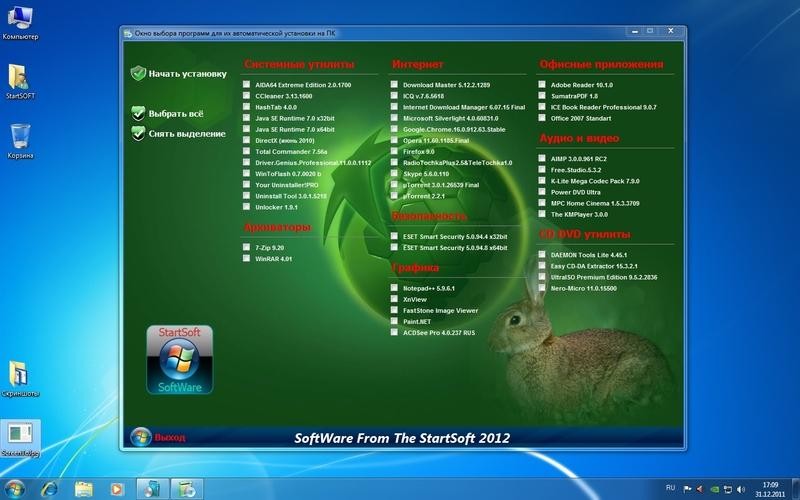
Task: Open the clock showing 17:09
Action: (x=770, y=489)
